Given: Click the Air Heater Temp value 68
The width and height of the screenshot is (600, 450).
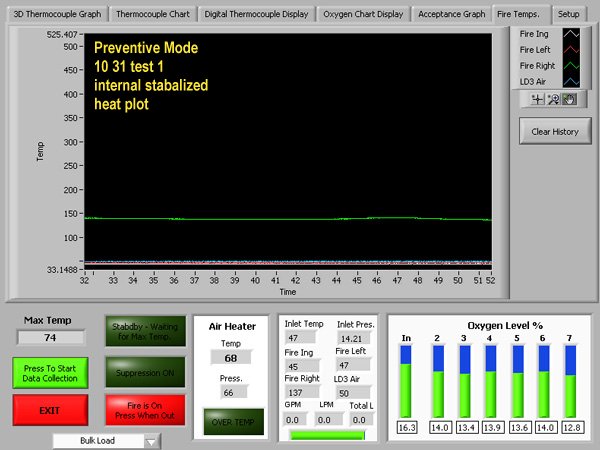Looking at the screenshot, I should tap(231, 358).
